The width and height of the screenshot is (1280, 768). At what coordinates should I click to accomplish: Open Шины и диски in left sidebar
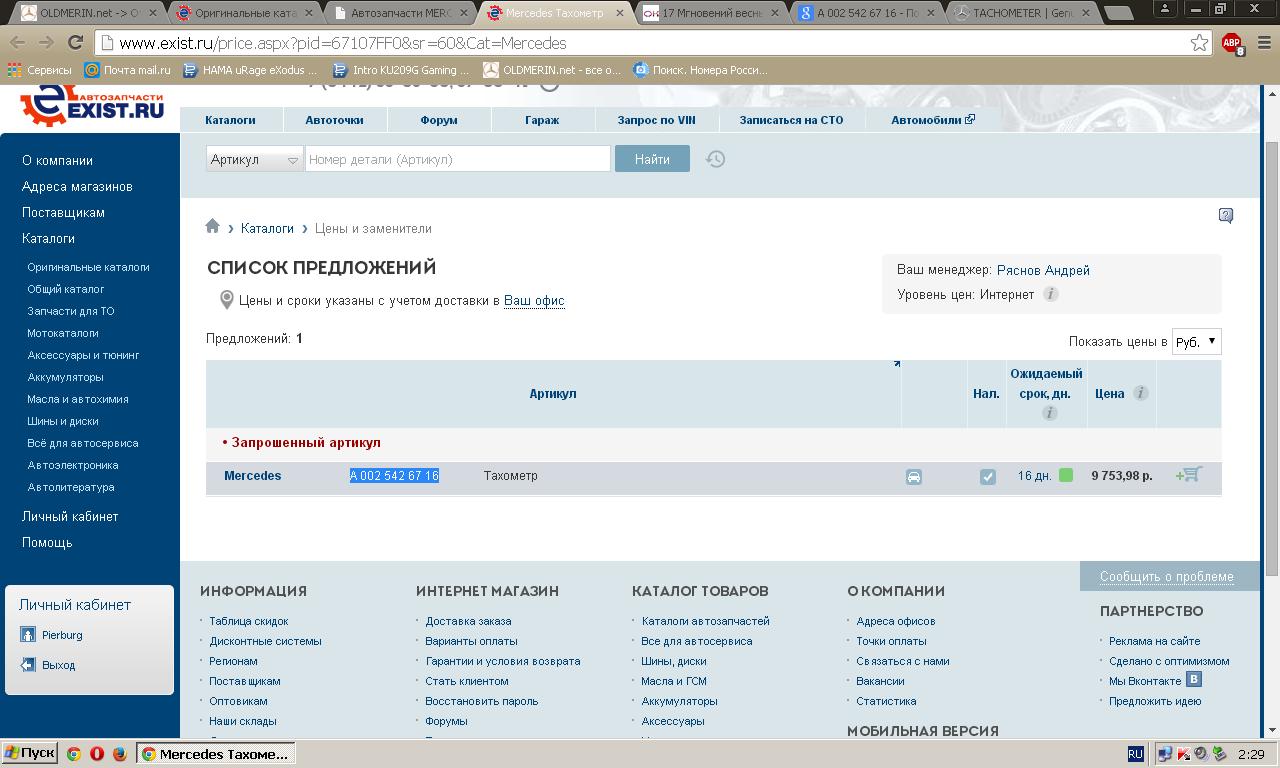click(62, 421)
